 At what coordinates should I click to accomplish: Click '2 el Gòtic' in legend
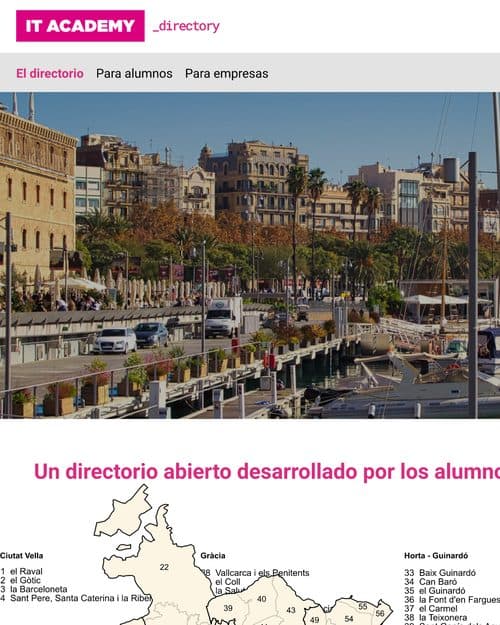(21, 580)
